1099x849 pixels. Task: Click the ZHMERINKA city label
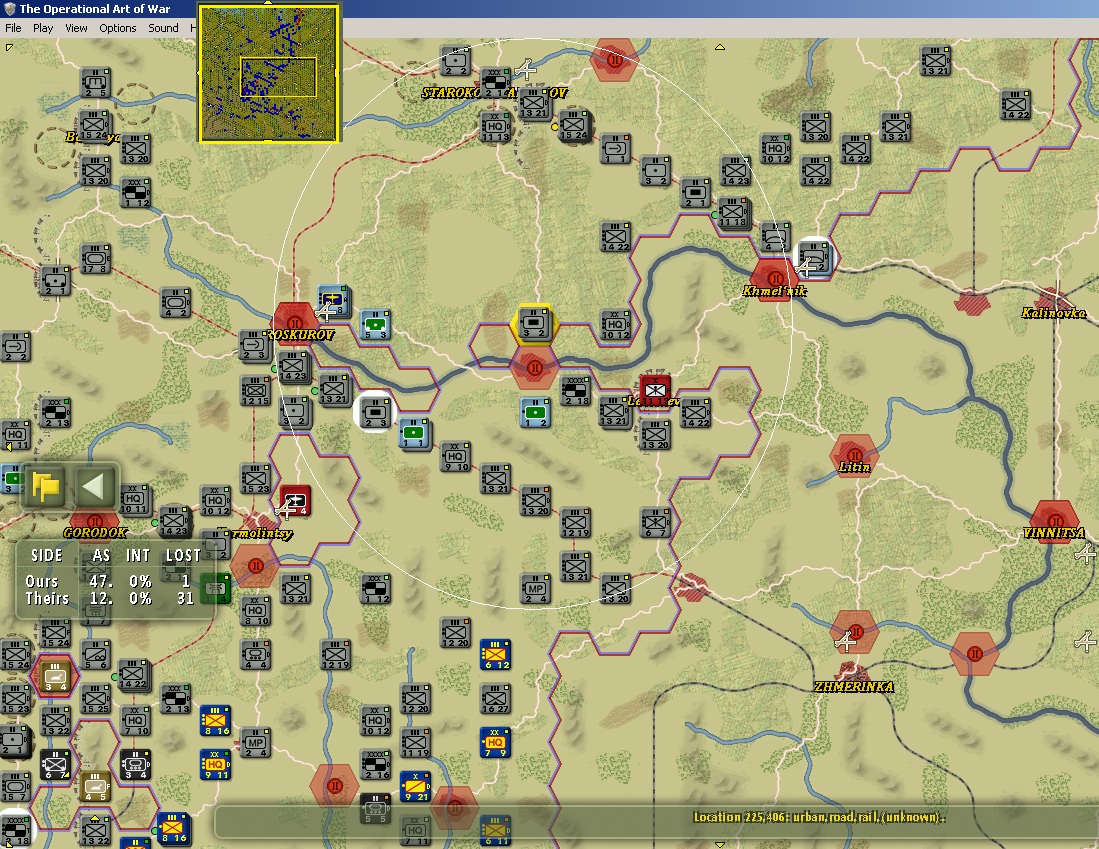854,686
